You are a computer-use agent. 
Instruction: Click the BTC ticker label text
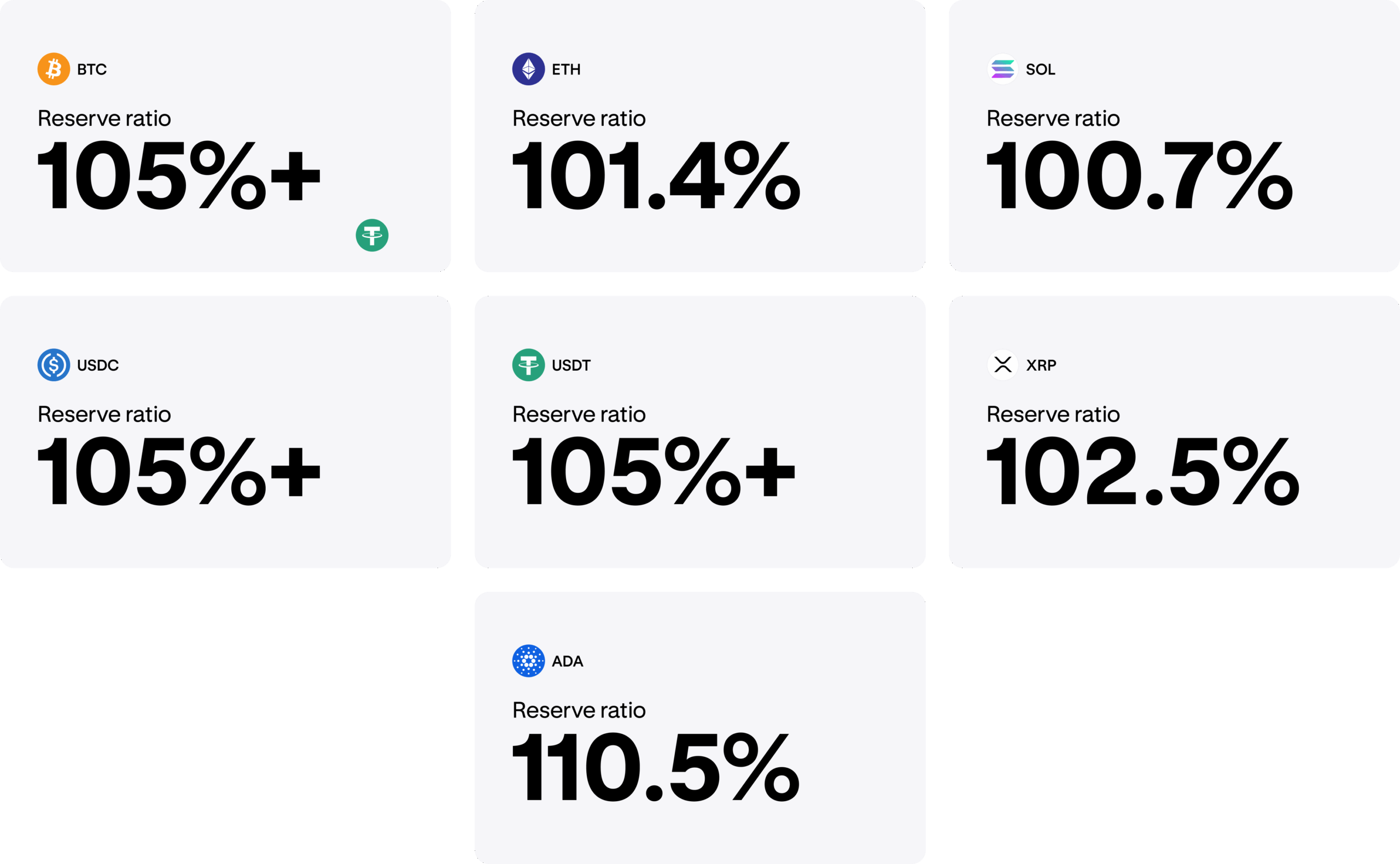pyautogui.click(x=92, y=69)
